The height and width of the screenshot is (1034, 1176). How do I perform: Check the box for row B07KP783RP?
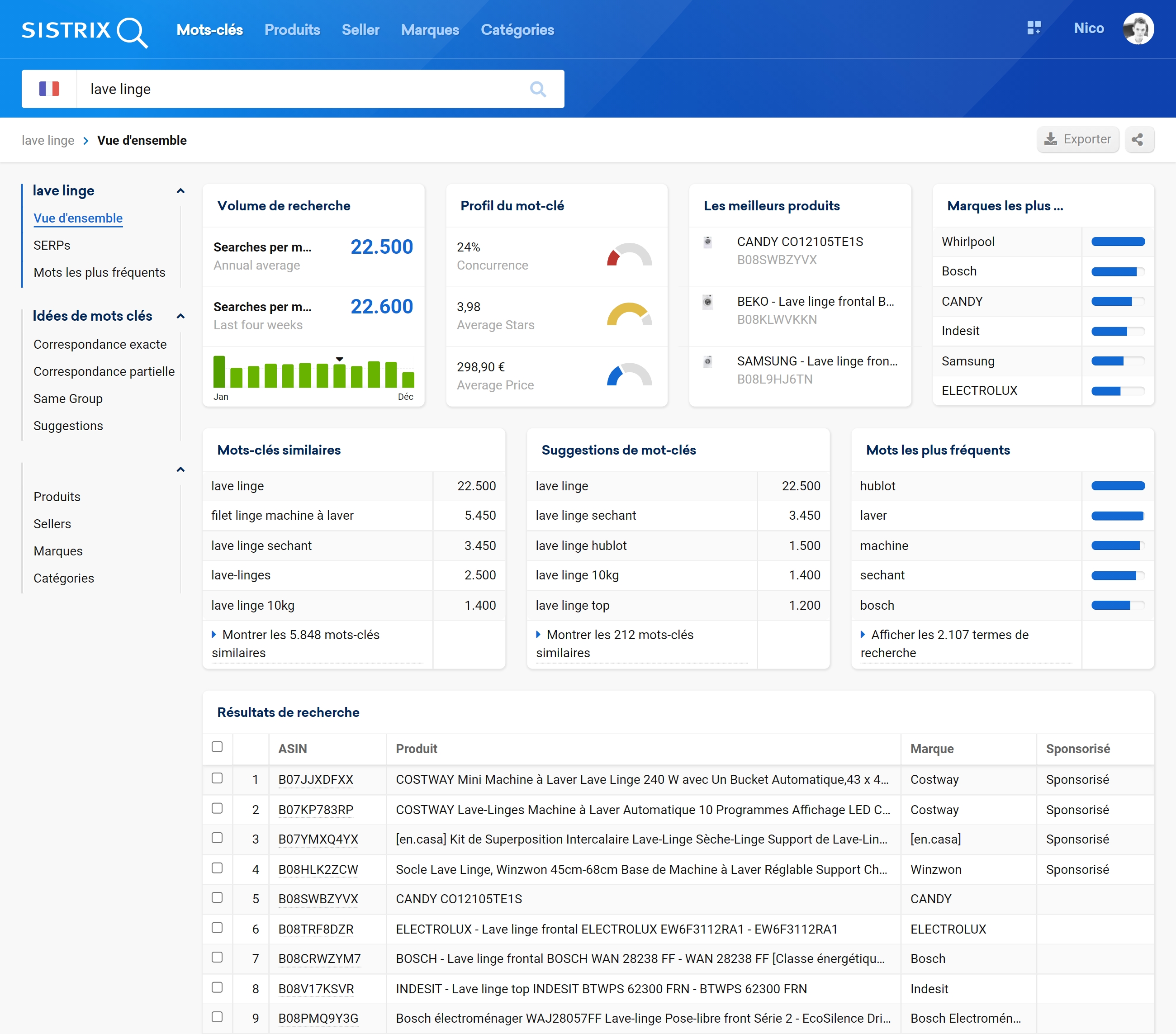pos(217,808)
